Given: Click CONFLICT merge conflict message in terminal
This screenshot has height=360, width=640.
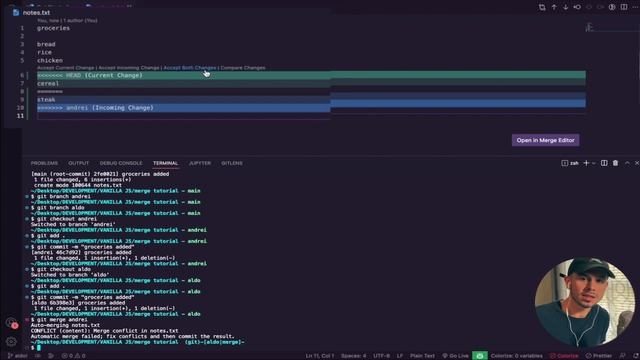Looking at the screenshot, I should pos(104,331).
